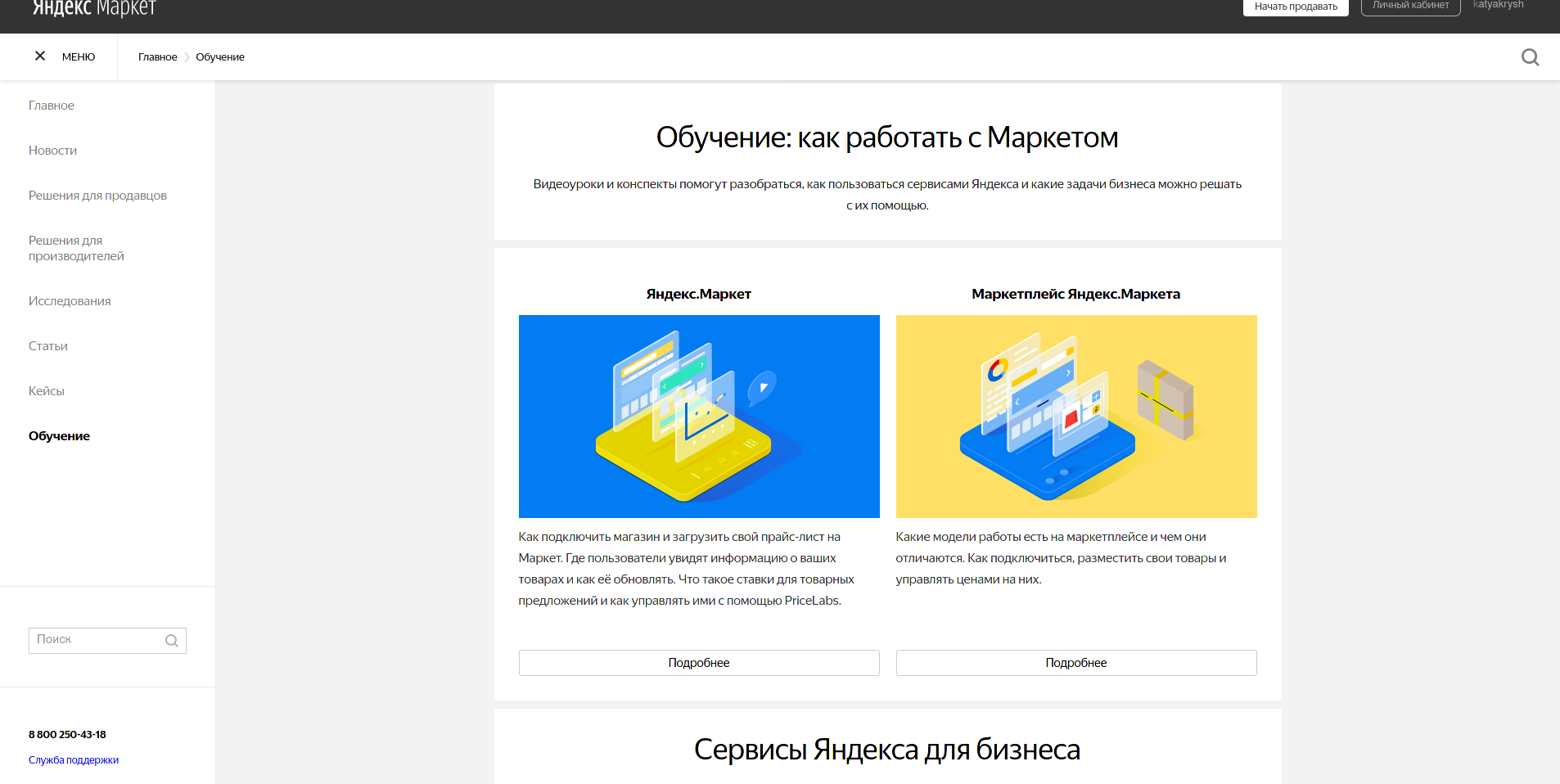Click Подробнее under Маркетплейс
The width and height of the screenshot is (1560, 784).
pos(1076,663)
